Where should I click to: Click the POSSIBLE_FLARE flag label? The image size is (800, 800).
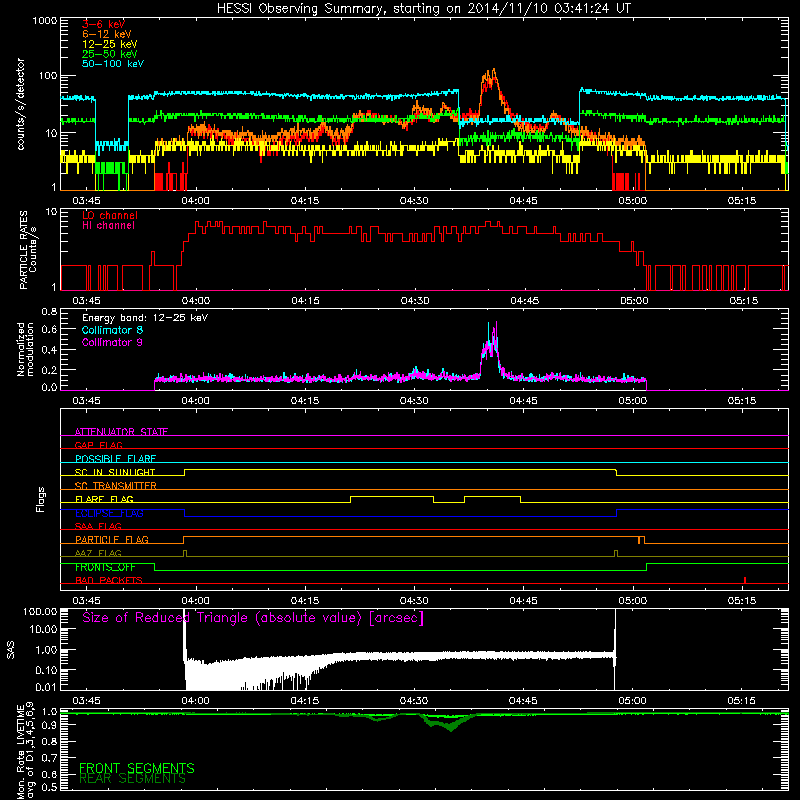click(115, 459)
